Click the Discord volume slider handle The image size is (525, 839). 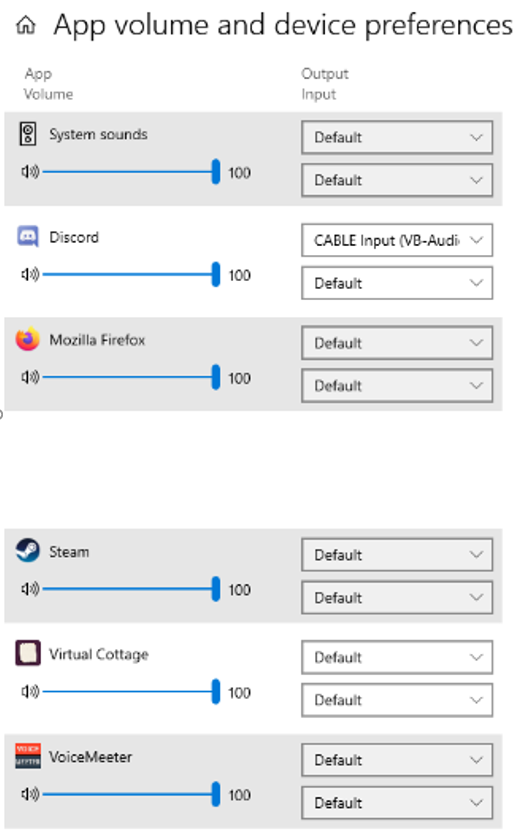[216, 274]
